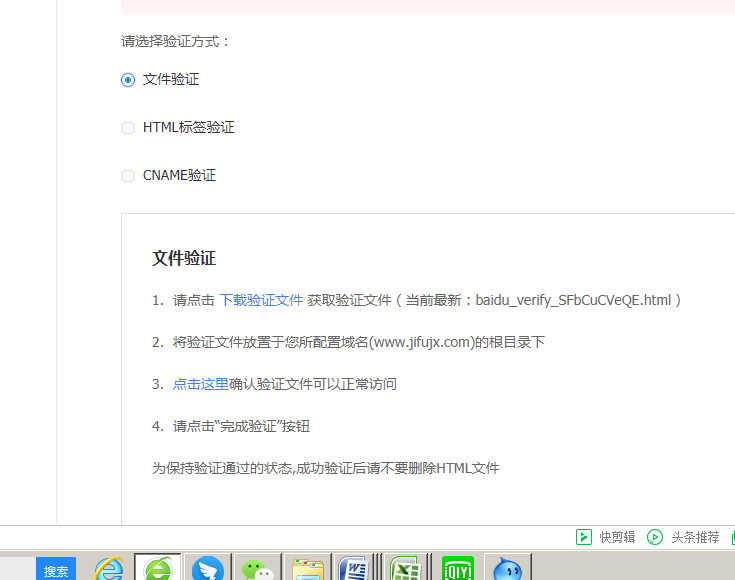The height and width of the screenshot is (580, 735).
Task: Click the 头条推荐 text label
Action: pyautogui.click(x=694, y=537)
